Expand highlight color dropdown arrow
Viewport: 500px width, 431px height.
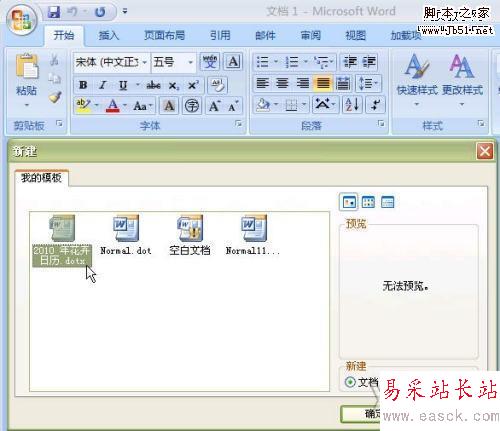97,106
